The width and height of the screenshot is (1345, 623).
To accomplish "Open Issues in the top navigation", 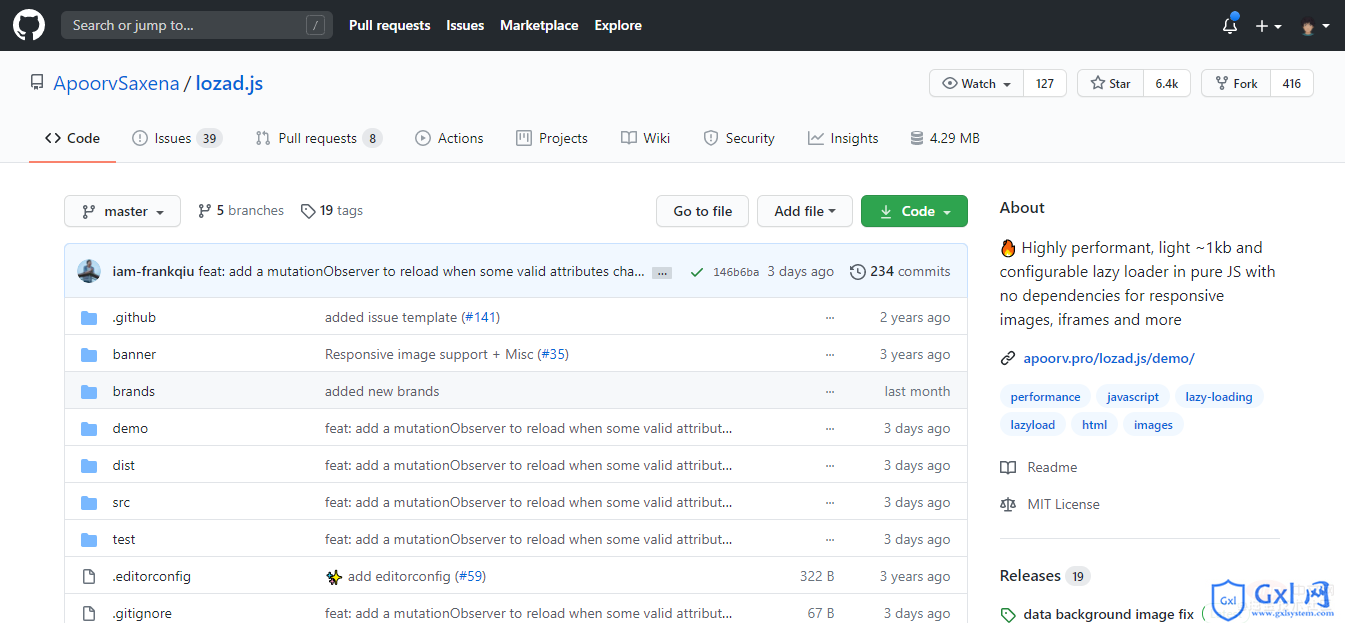I will [x=465, y=25].
